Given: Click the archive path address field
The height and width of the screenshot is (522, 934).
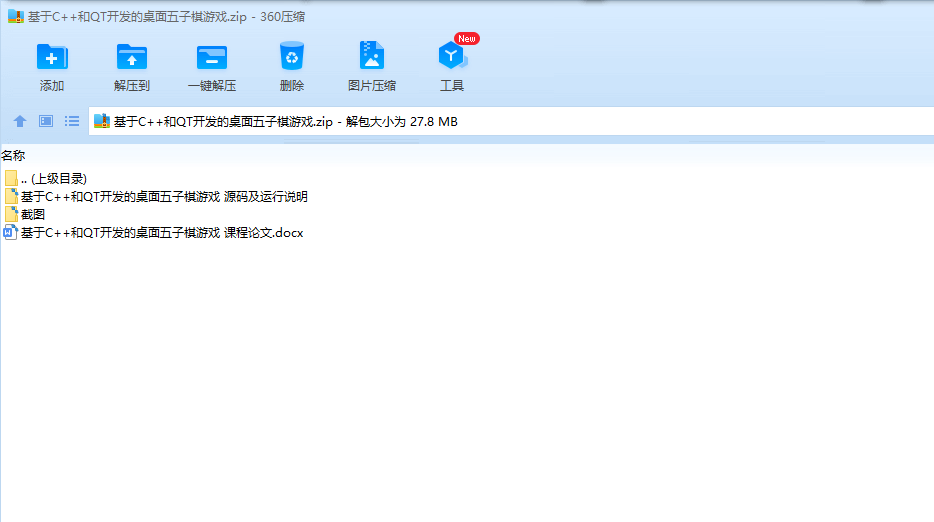Looking at the screenshot, I should click(x=511, y=122).
